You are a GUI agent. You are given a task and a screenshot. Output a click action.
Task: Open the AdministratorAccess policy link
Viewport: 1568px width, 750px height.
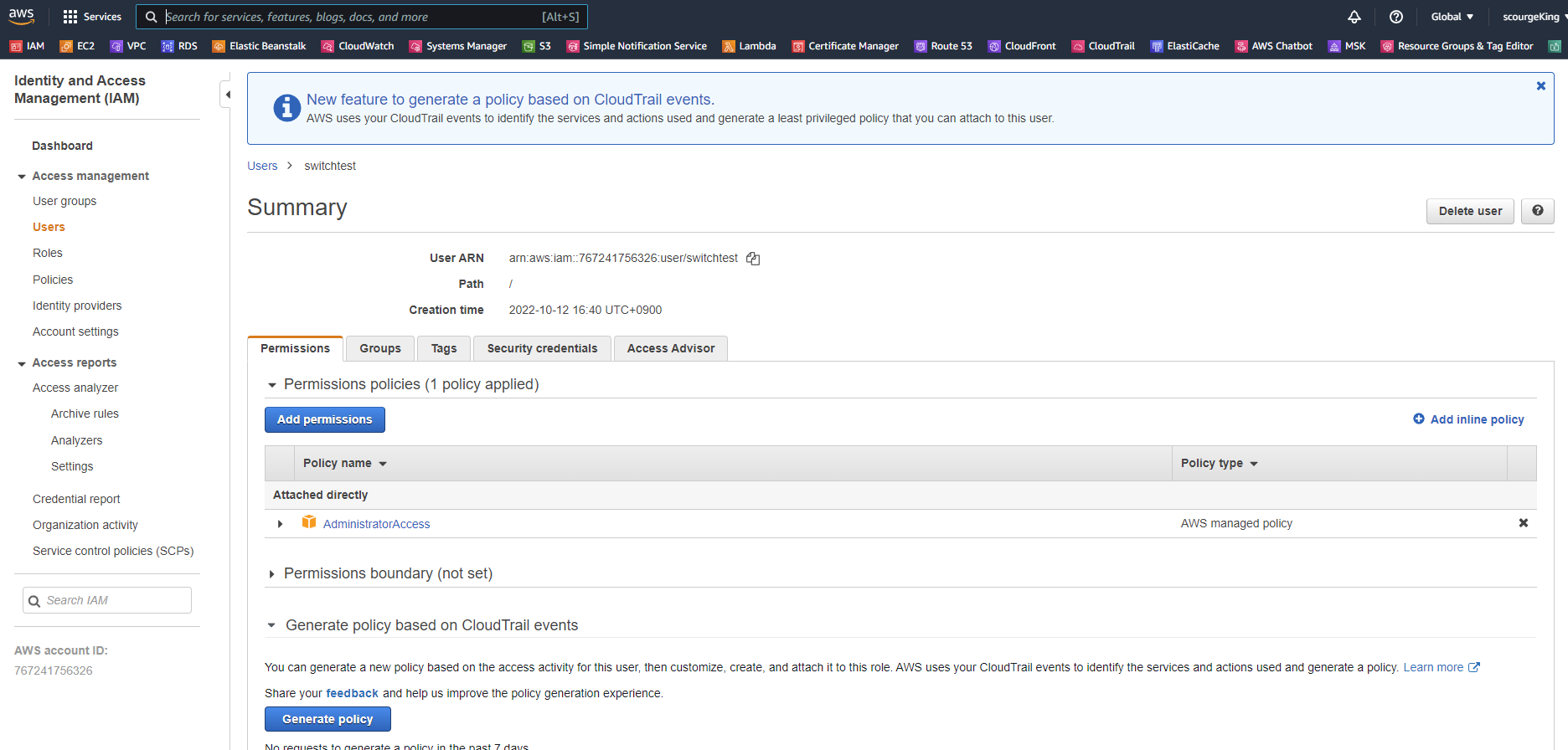[x=376, y=524]
